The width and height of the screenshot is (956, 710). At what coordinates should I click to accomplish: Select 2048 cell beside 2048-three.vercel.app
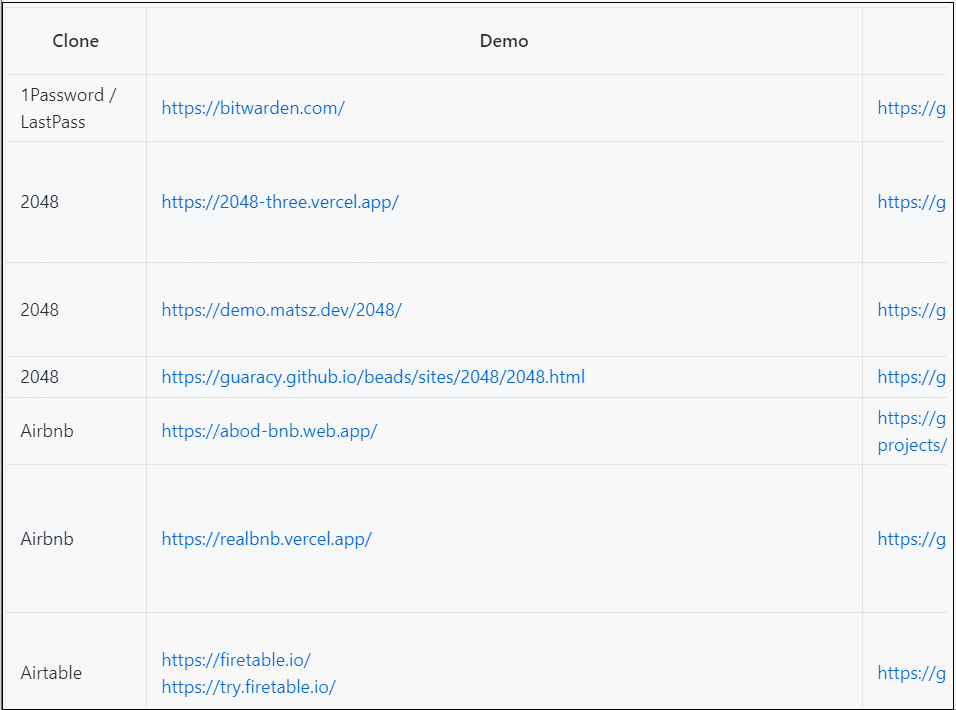tap(76, 202)
